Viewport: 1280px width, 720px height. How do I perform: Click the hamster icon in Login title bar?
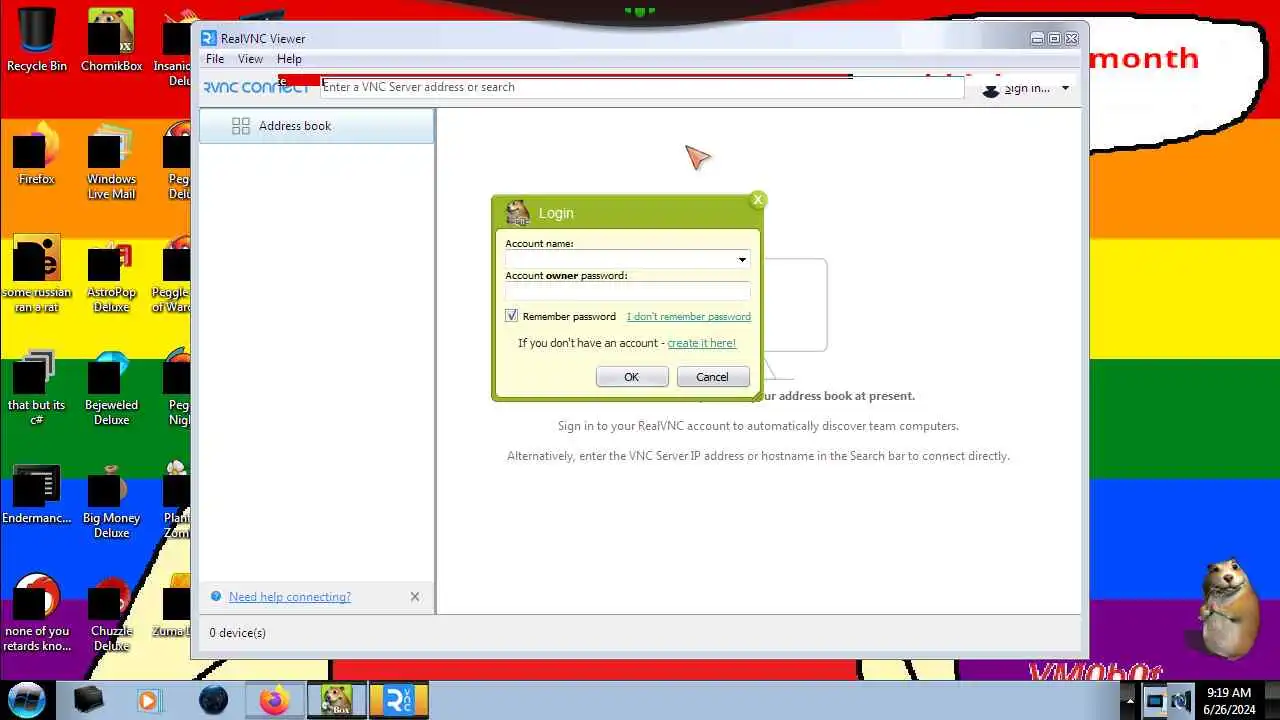pos(517,212)
